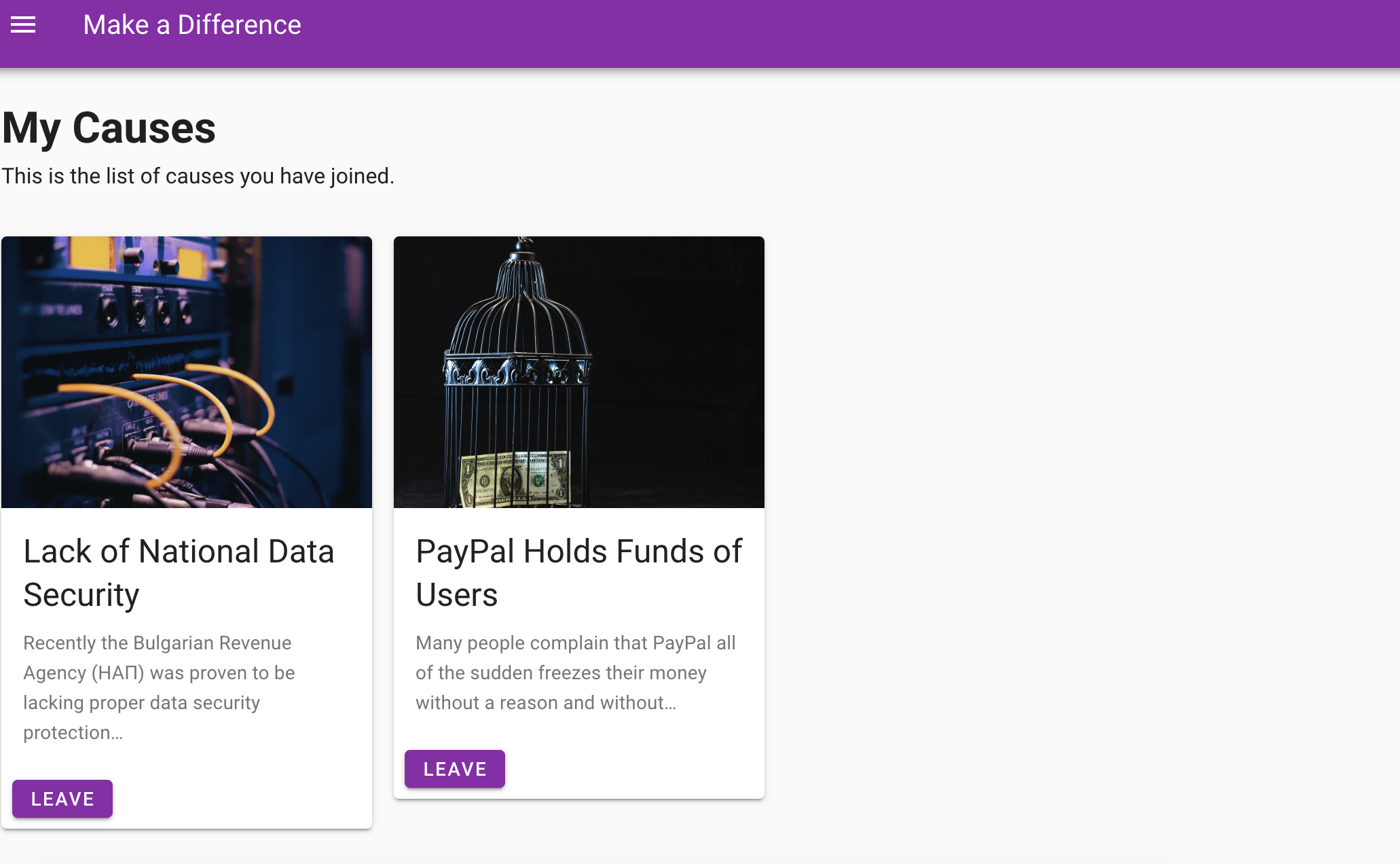Click the Bulgarian Revenue Agency description text
The height and width of the screenshot is (864, 1400).
click(159, 687)
